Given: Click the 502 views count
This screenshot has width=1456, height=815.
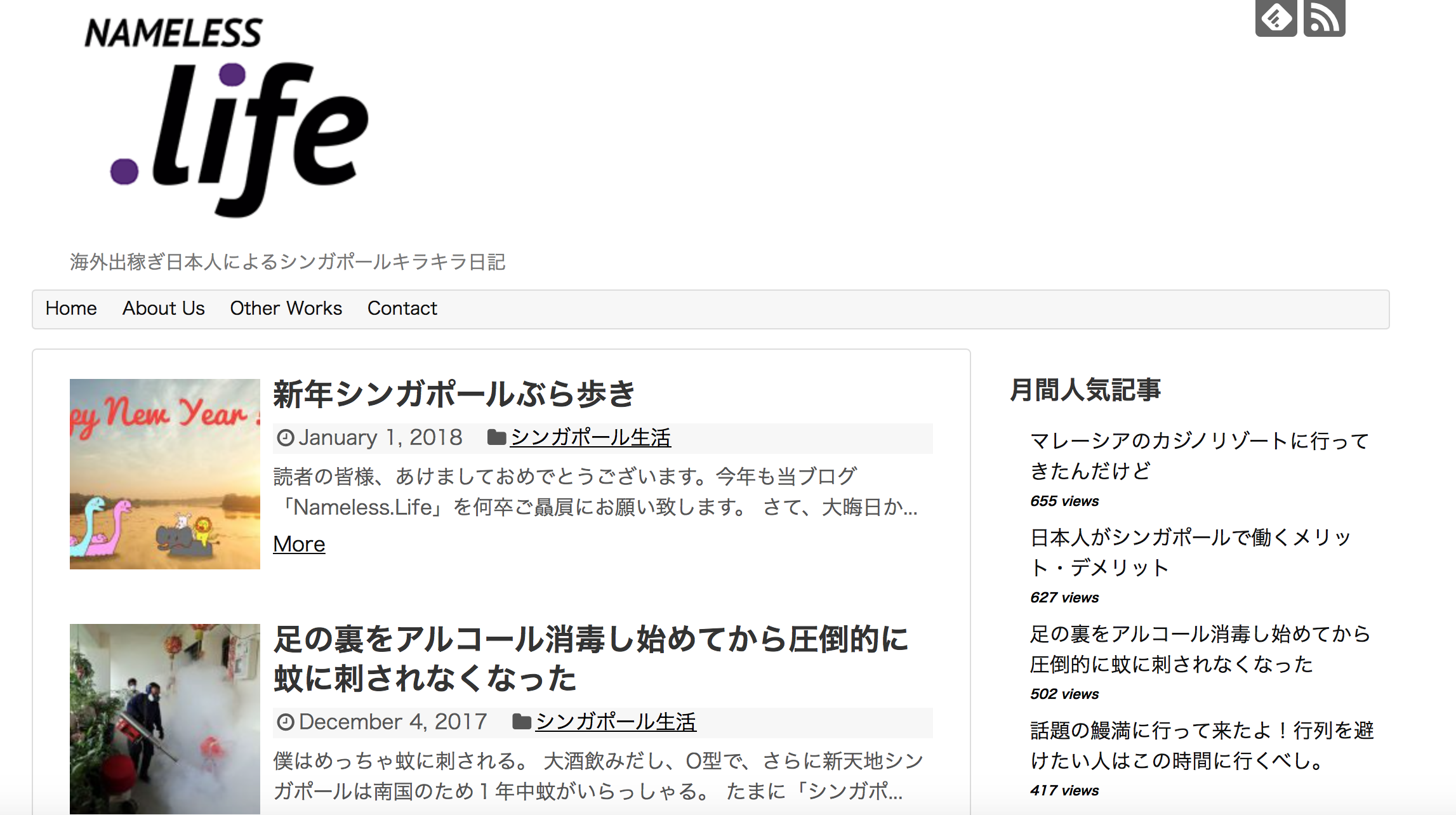Looking at the screenshot, I should 1064,694.
